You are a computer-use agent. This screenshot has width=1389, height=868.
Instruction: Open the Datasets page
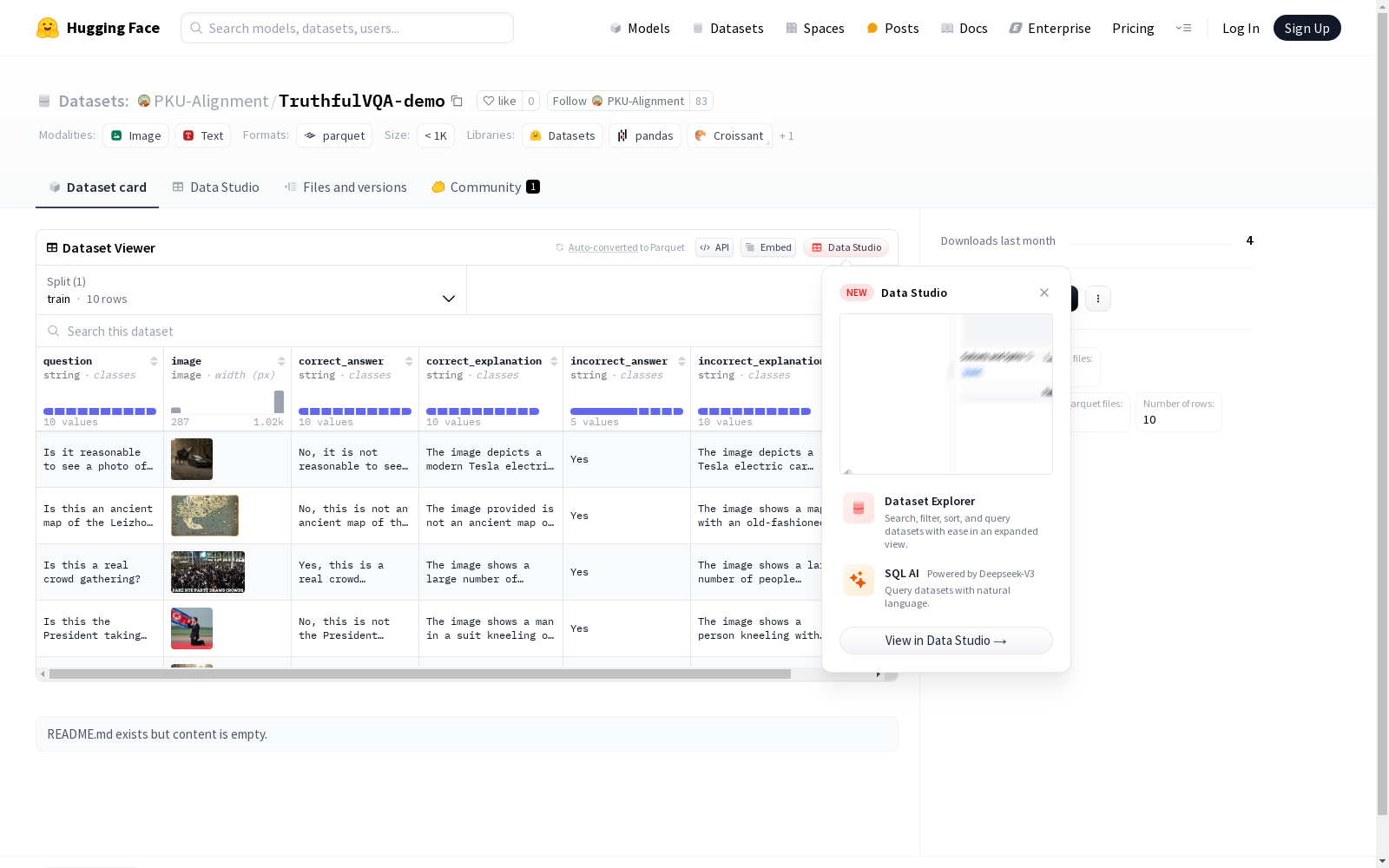727,28
